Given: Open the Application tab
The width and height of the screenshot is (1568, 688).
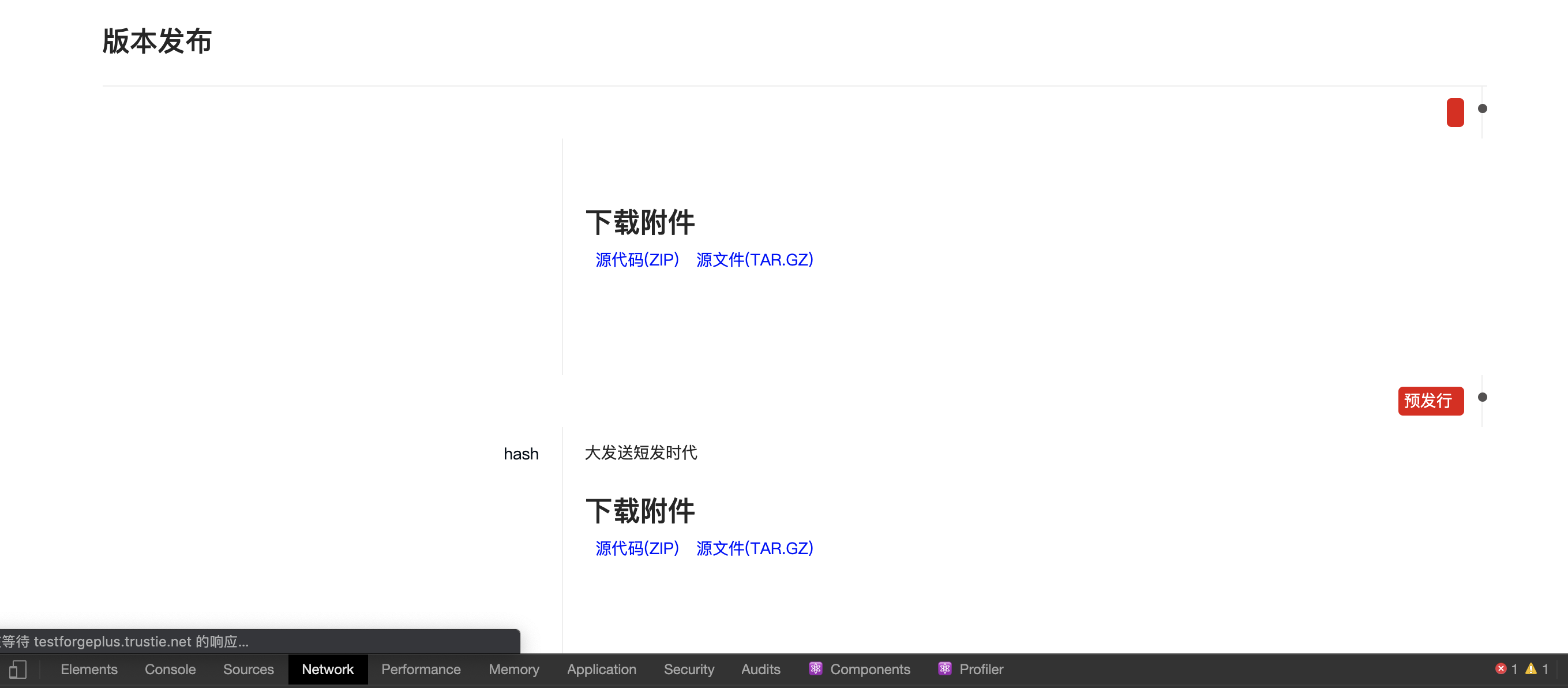Looking at the screenshot, I should tap(601, 669).
